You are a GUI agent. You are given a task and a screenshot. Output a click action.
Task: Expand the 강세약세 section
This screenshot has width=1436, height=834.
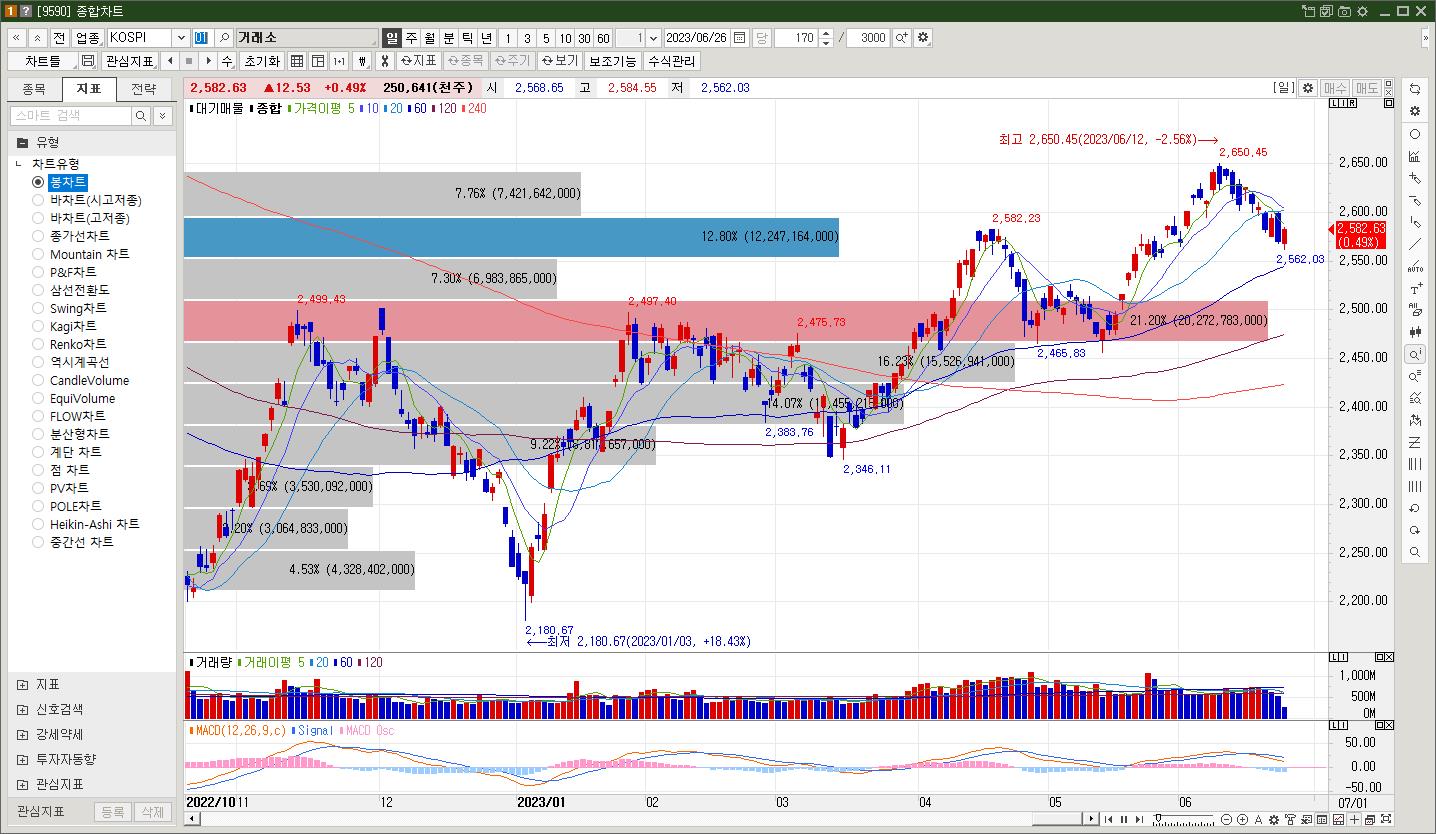coord(22,735)
